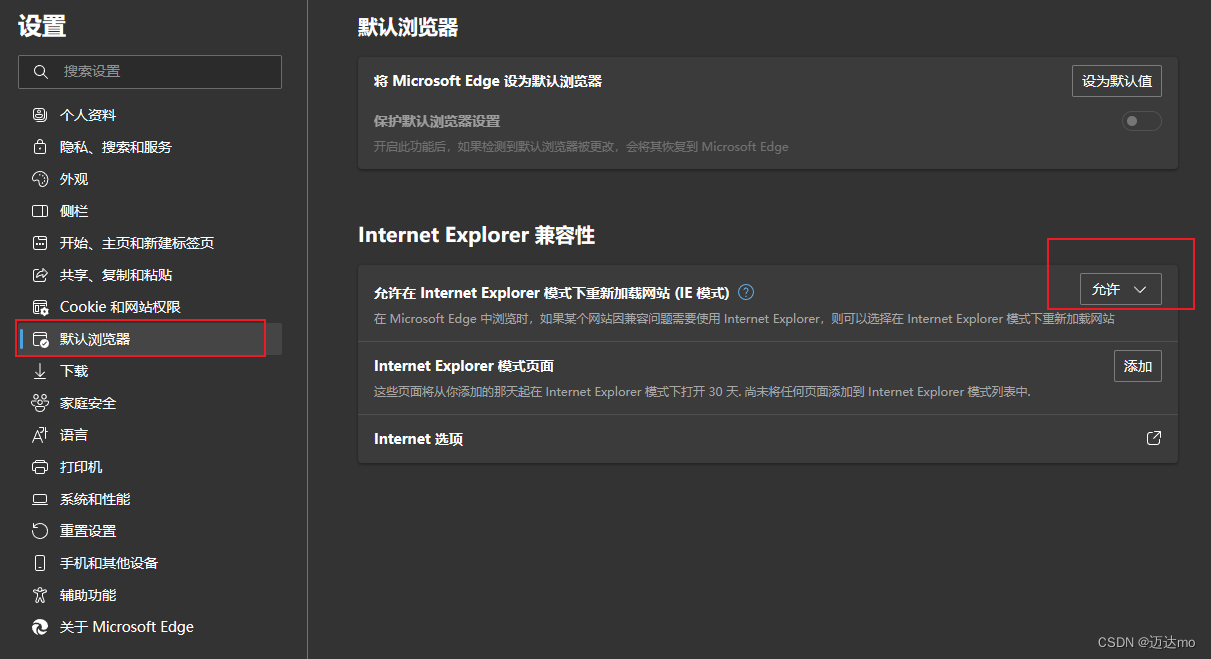Click the Internet Explorer 兼容性 heading
1211x659 pixels.
pos(476,235)
